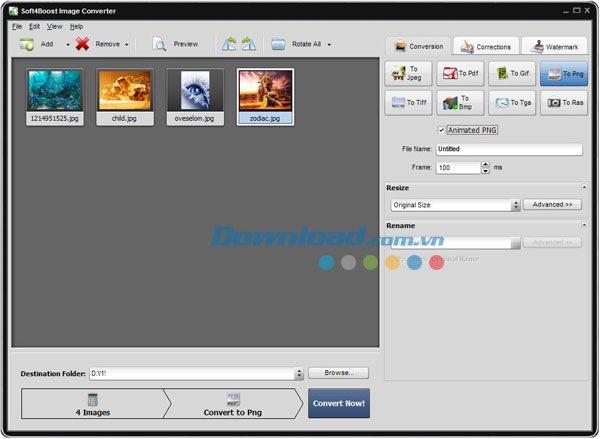Toggle the Animated PNG checkbox
The image size is (600, 439).
pyautogui.click(x=441, y=130)
